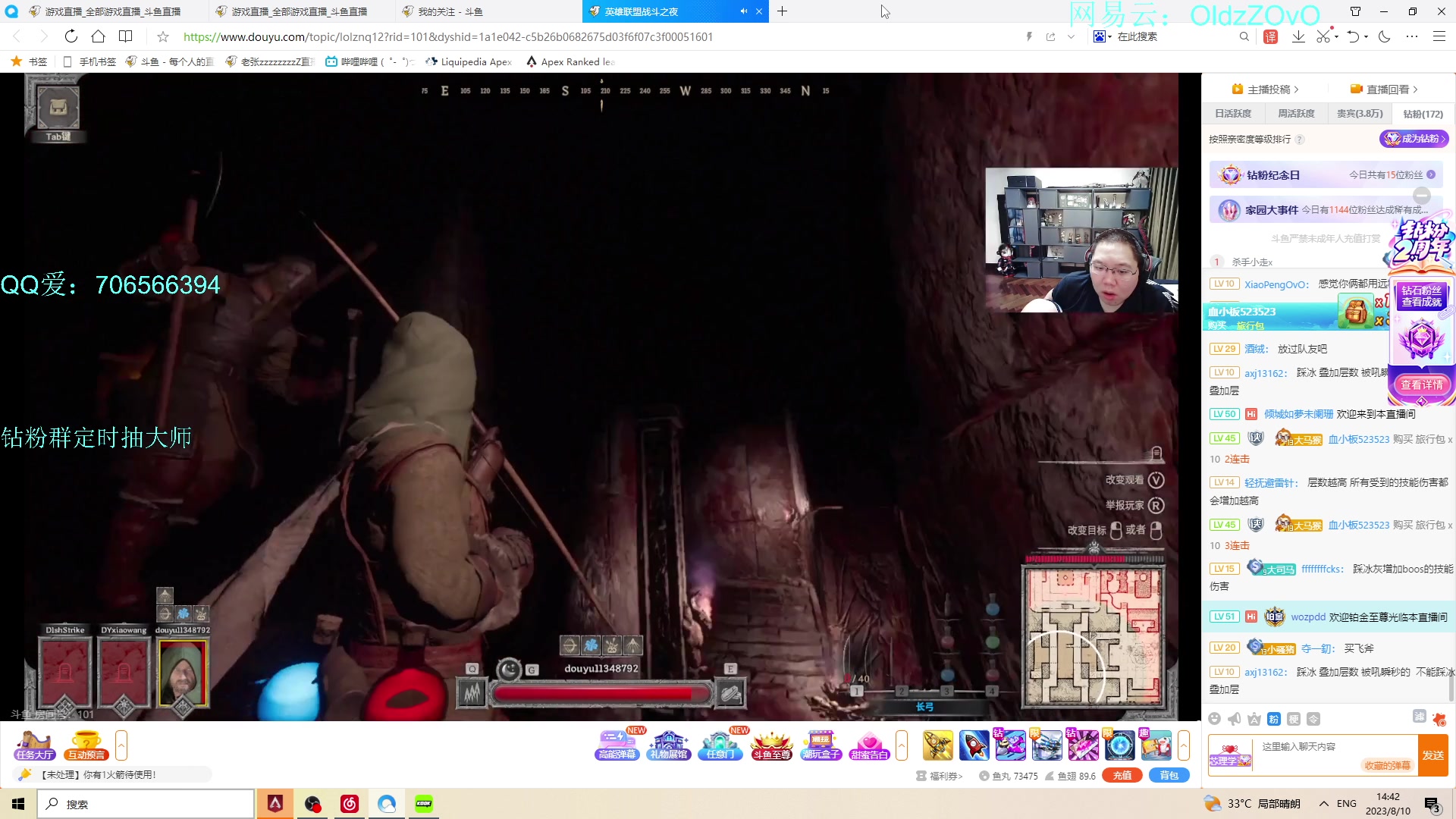Send the golden airplane gift
Viewport: 1456px width, 819px height.
938,745
